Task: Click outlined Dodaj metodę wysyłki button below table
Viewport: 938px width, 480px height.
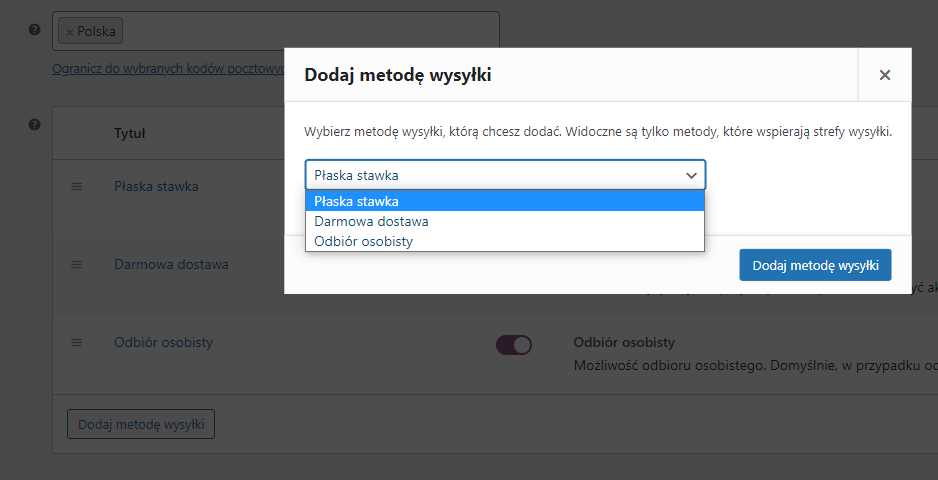Action: pos(141,424)
